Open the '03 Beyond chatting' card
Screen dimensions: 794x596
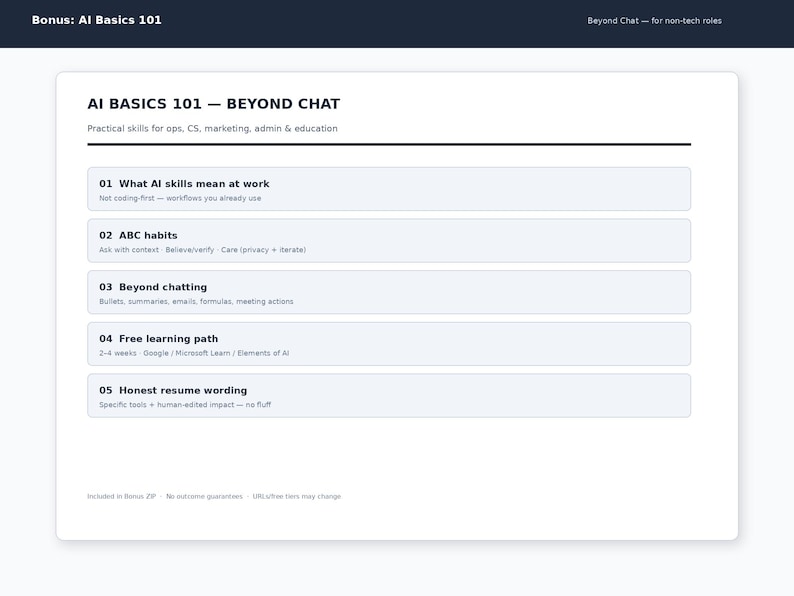pos(389,292)
